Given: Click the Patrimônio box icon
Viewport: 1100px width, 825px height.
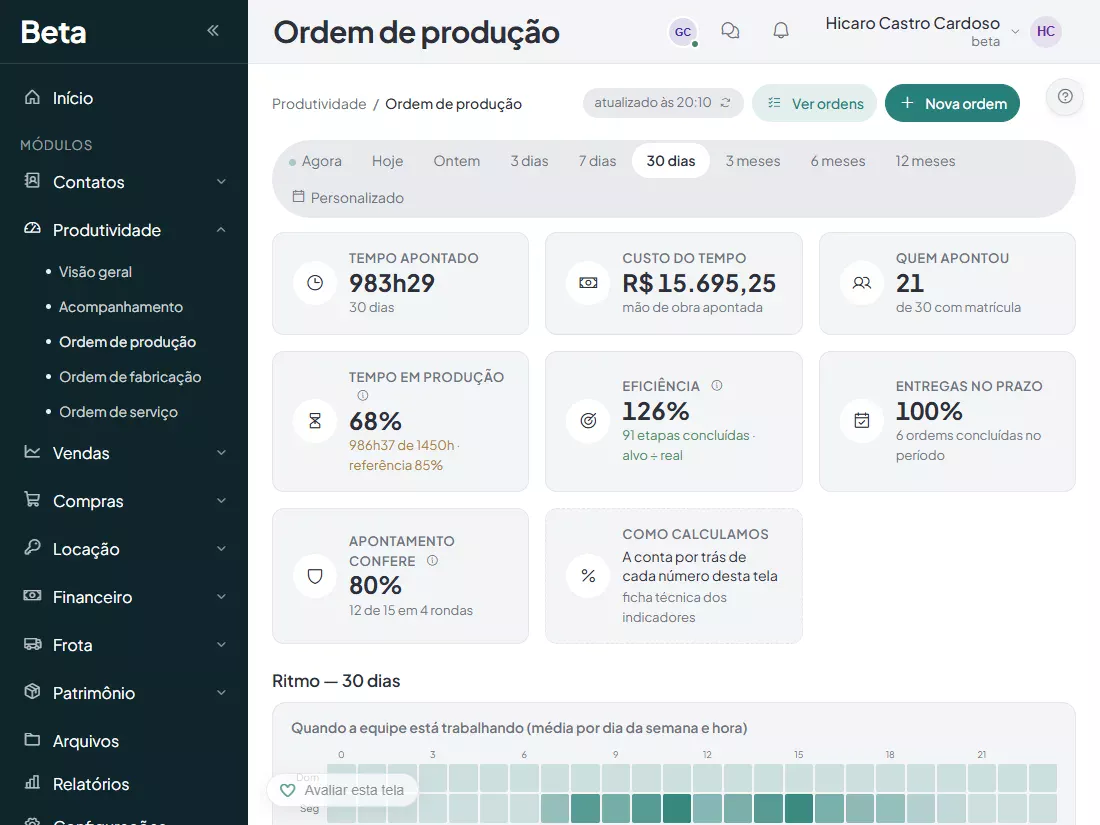Looking at the screenshot, I should point(32,692).
